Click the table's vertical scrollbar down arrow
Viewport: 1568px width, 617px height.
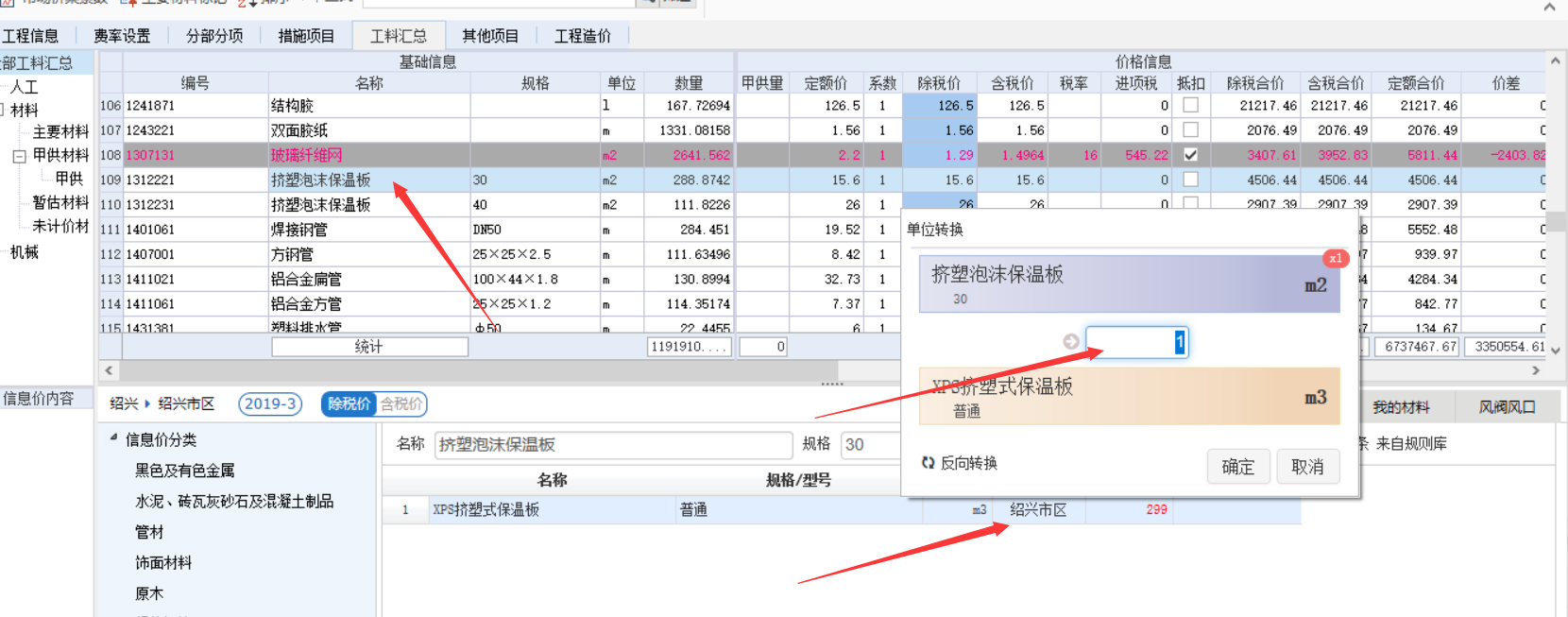coord(1556,350)
